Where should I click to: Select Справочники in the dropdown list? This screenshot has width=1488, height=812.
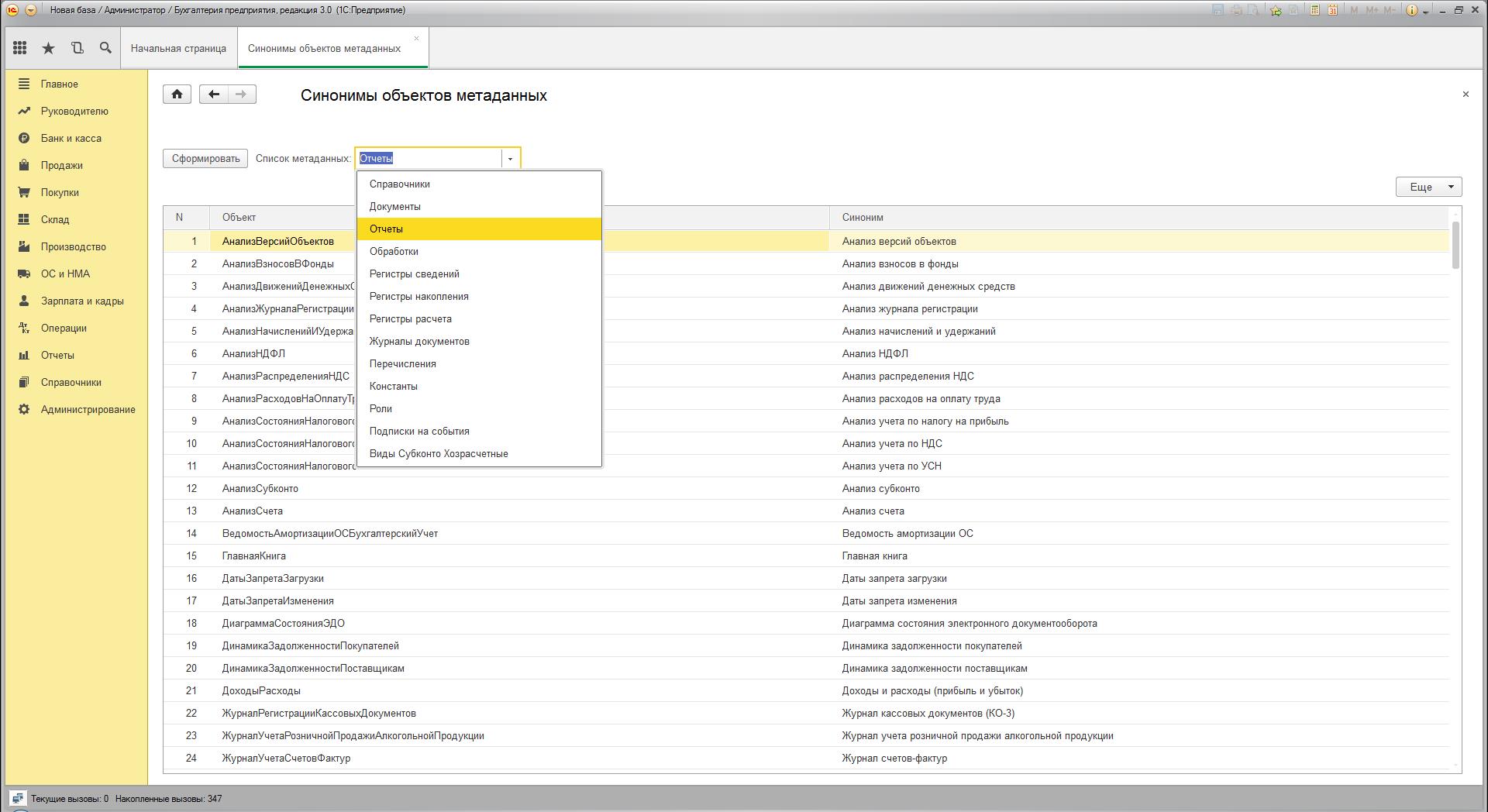[479, 184]
